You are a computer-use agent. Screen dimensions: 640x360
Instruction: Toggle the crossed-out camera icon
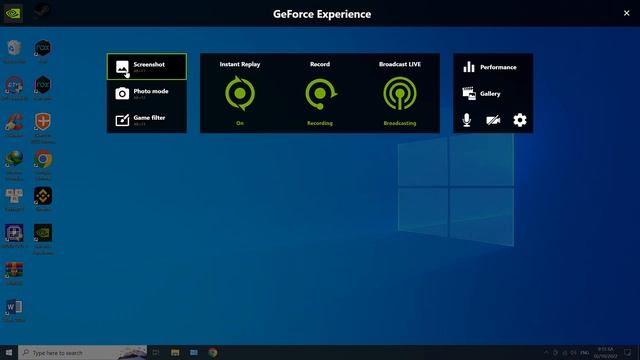point(493,120)
